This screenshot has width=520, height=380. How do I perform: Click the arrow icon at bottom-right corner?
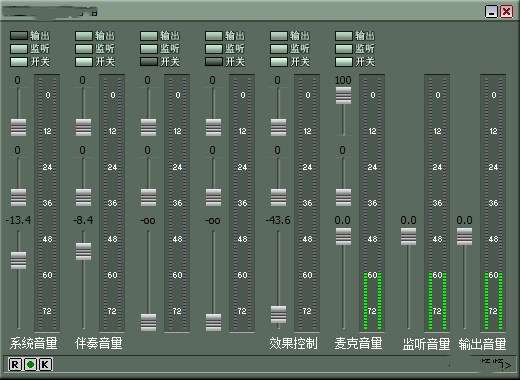(507, 365)
